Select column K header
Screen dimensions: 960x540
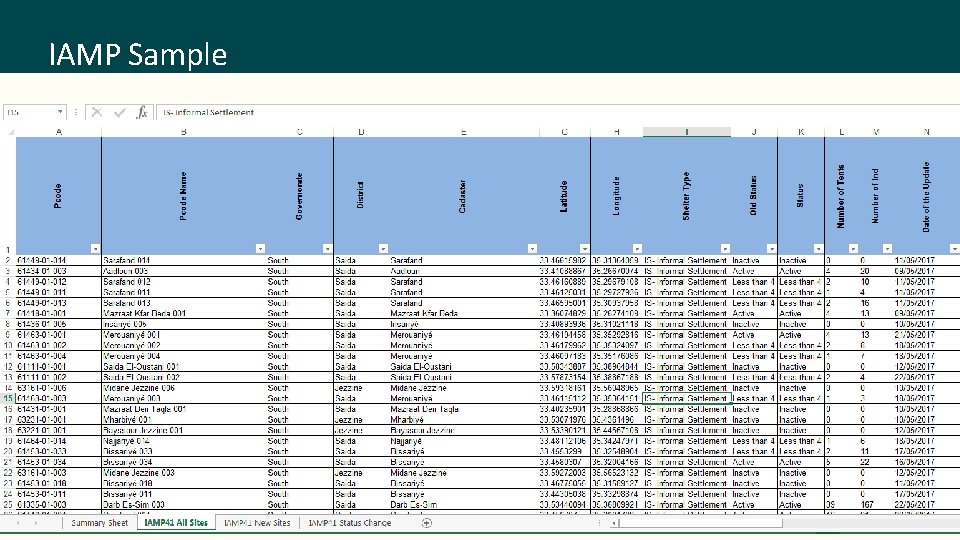click(801, 132)
